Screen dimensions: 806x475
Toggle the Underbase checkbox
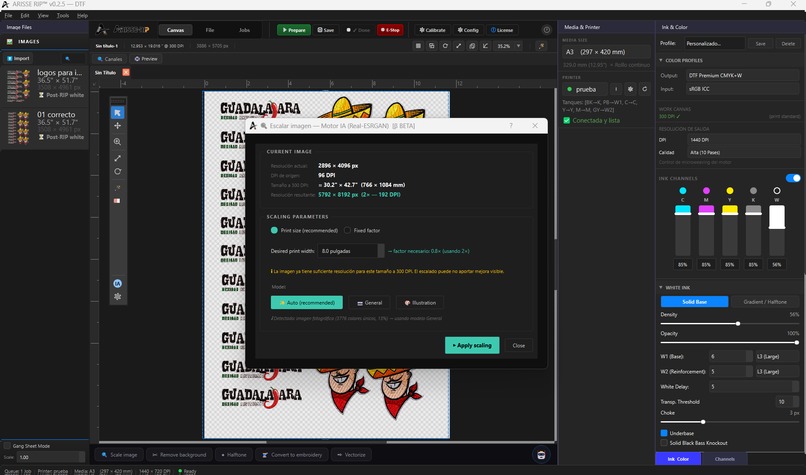tap(664, 433)
